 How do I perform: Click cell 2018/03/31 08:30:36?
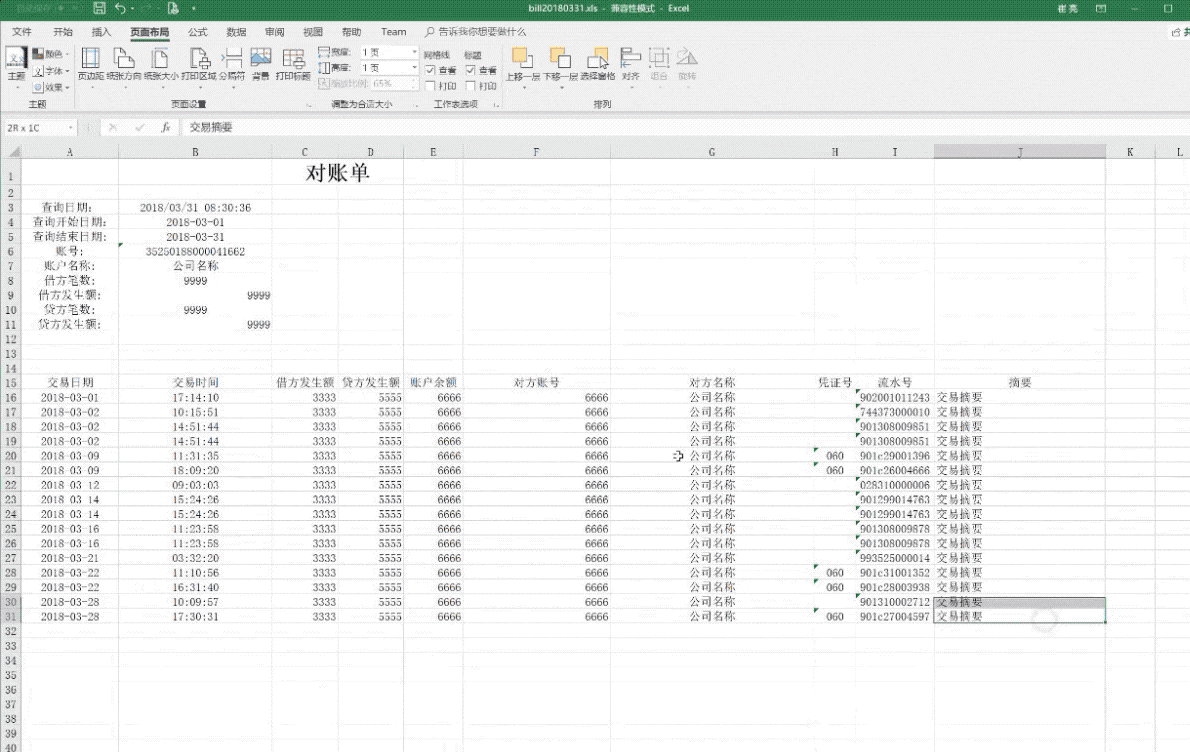click(x=195, y=207)
